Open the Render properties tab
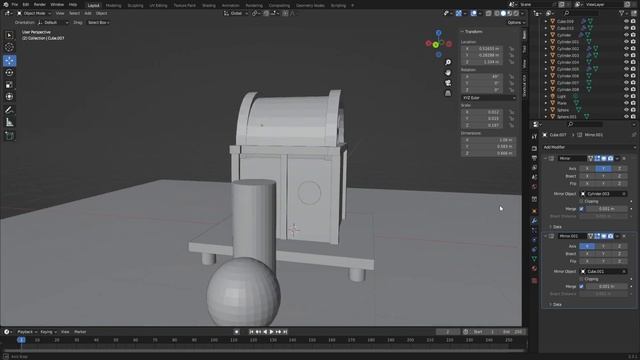The image size is (640, 360). tap(534, 148)
